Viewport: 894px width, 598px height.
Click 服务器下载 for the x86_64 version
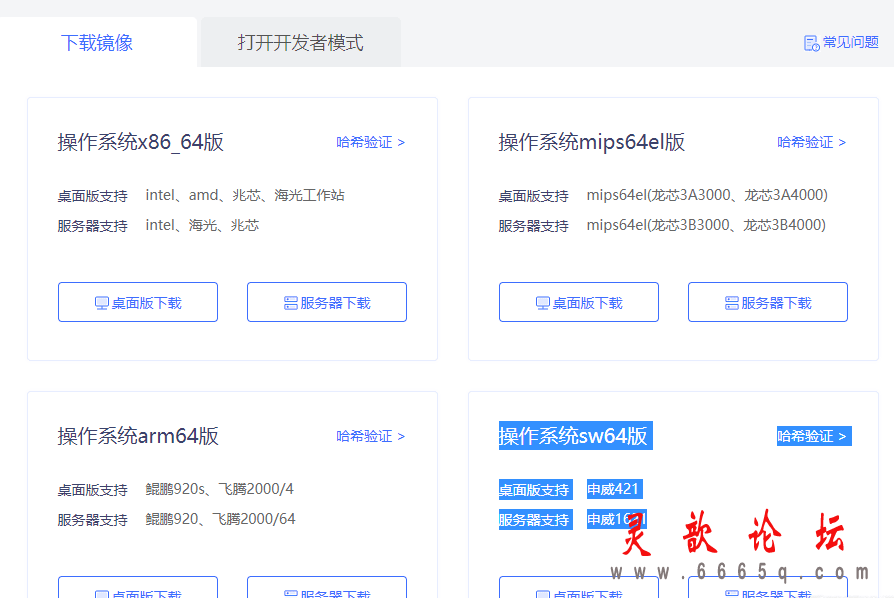pyautogui.click(x=327, y=302)
